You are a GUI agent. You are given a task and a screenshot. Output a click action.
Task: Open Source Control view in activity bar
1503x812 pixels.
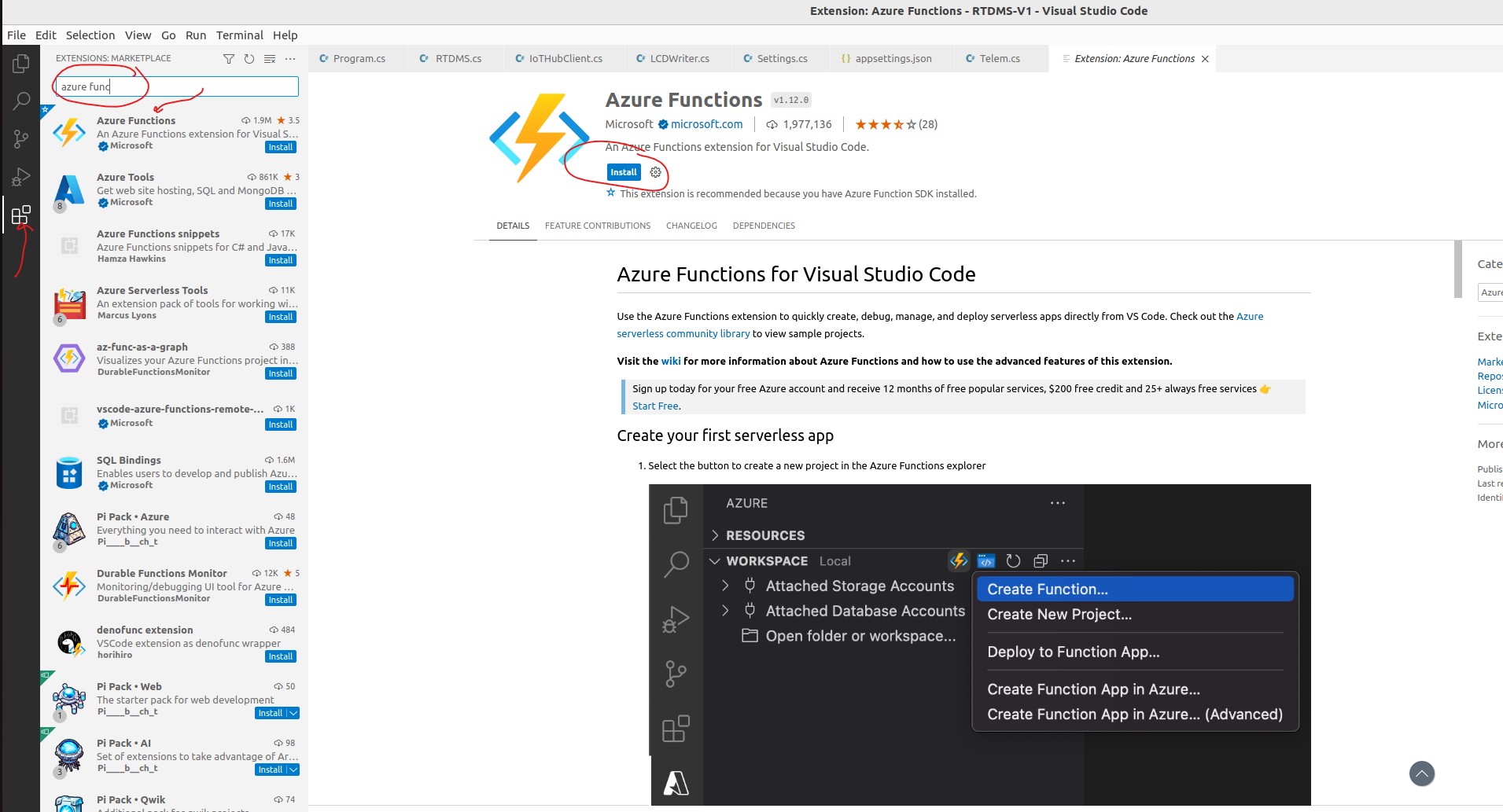tap(21, 139)
